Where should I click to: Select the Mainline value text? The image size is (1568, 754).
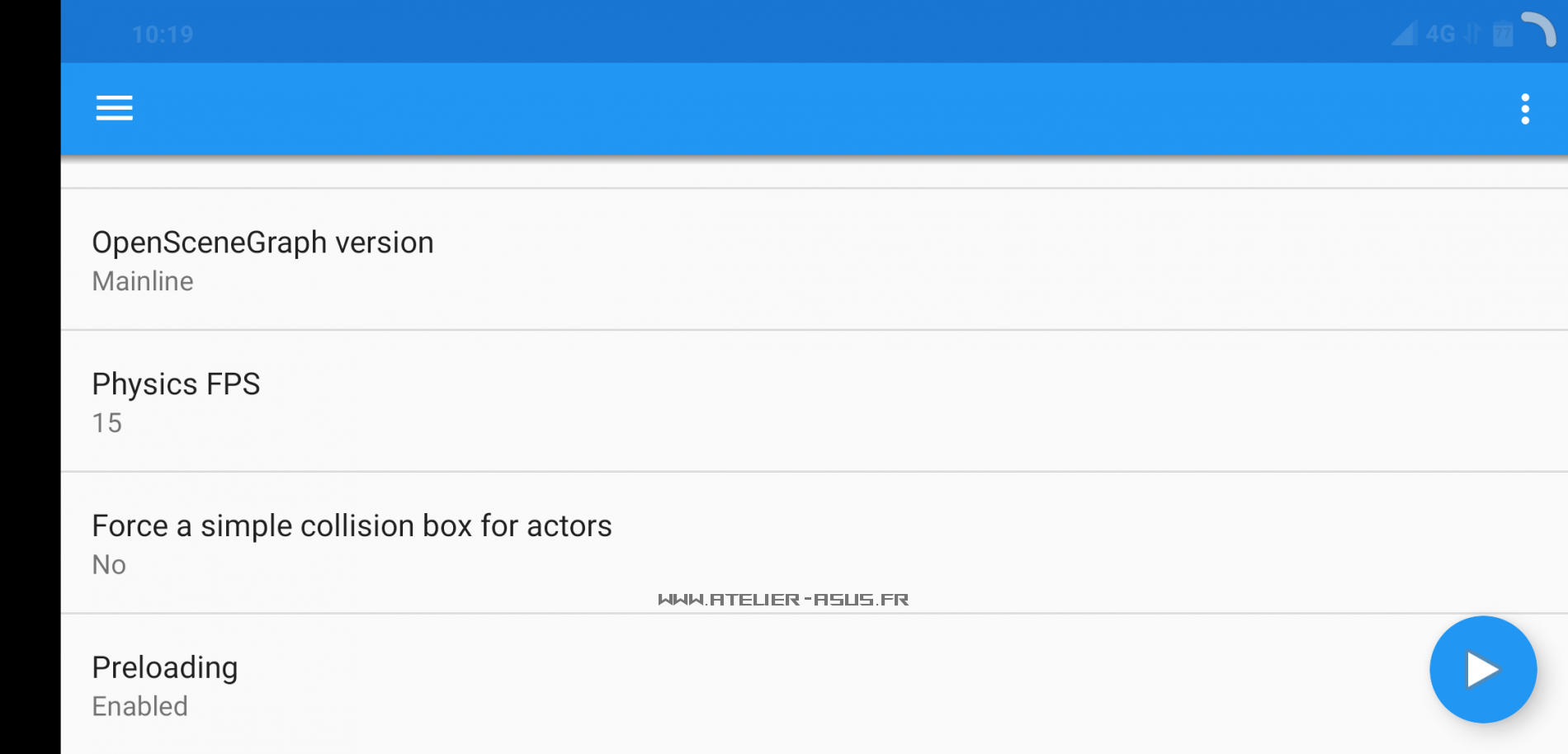[x=143, y=282]
